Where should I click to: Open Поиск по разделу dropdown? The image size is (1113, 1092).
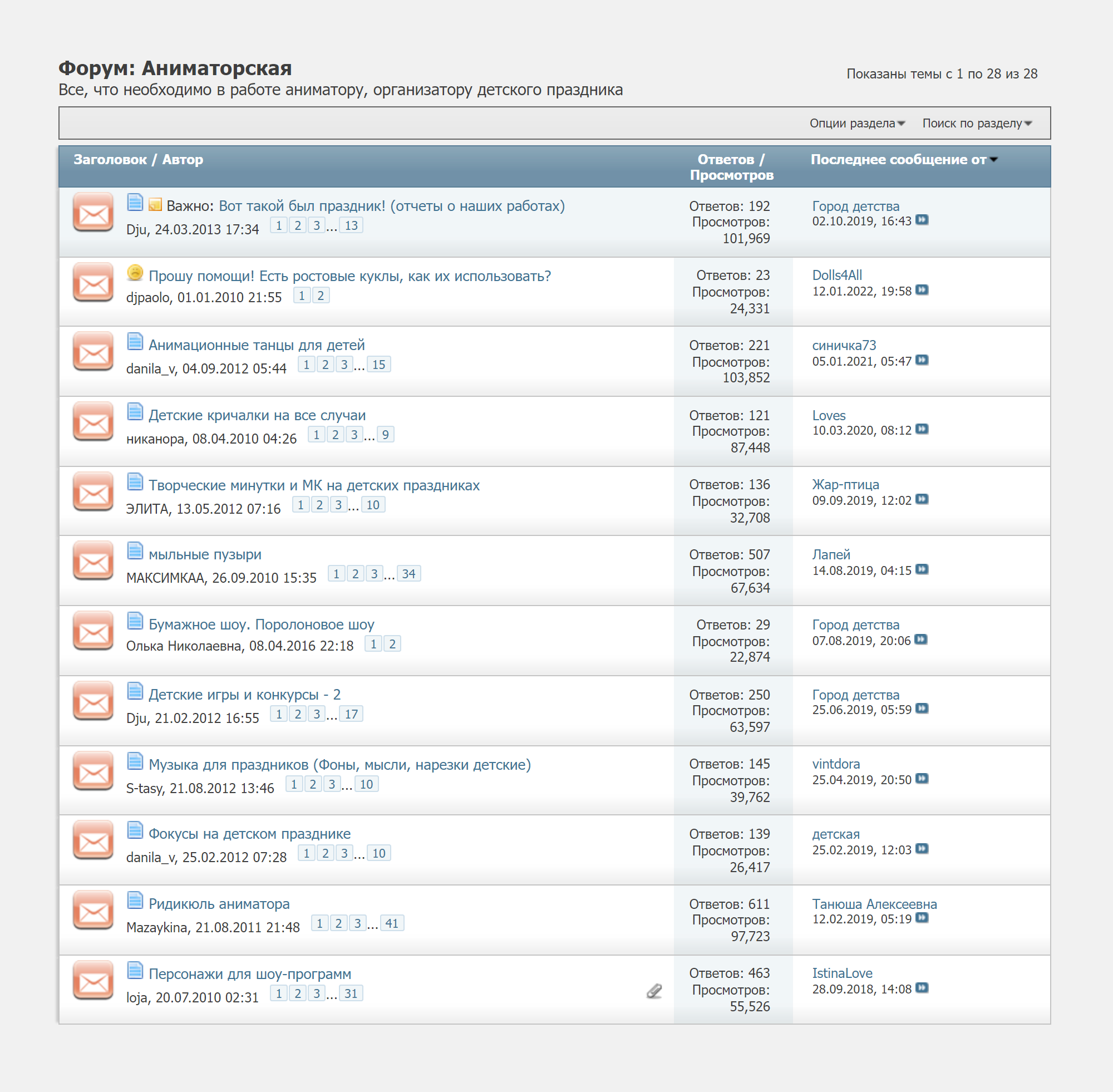[x=977, y=124]
